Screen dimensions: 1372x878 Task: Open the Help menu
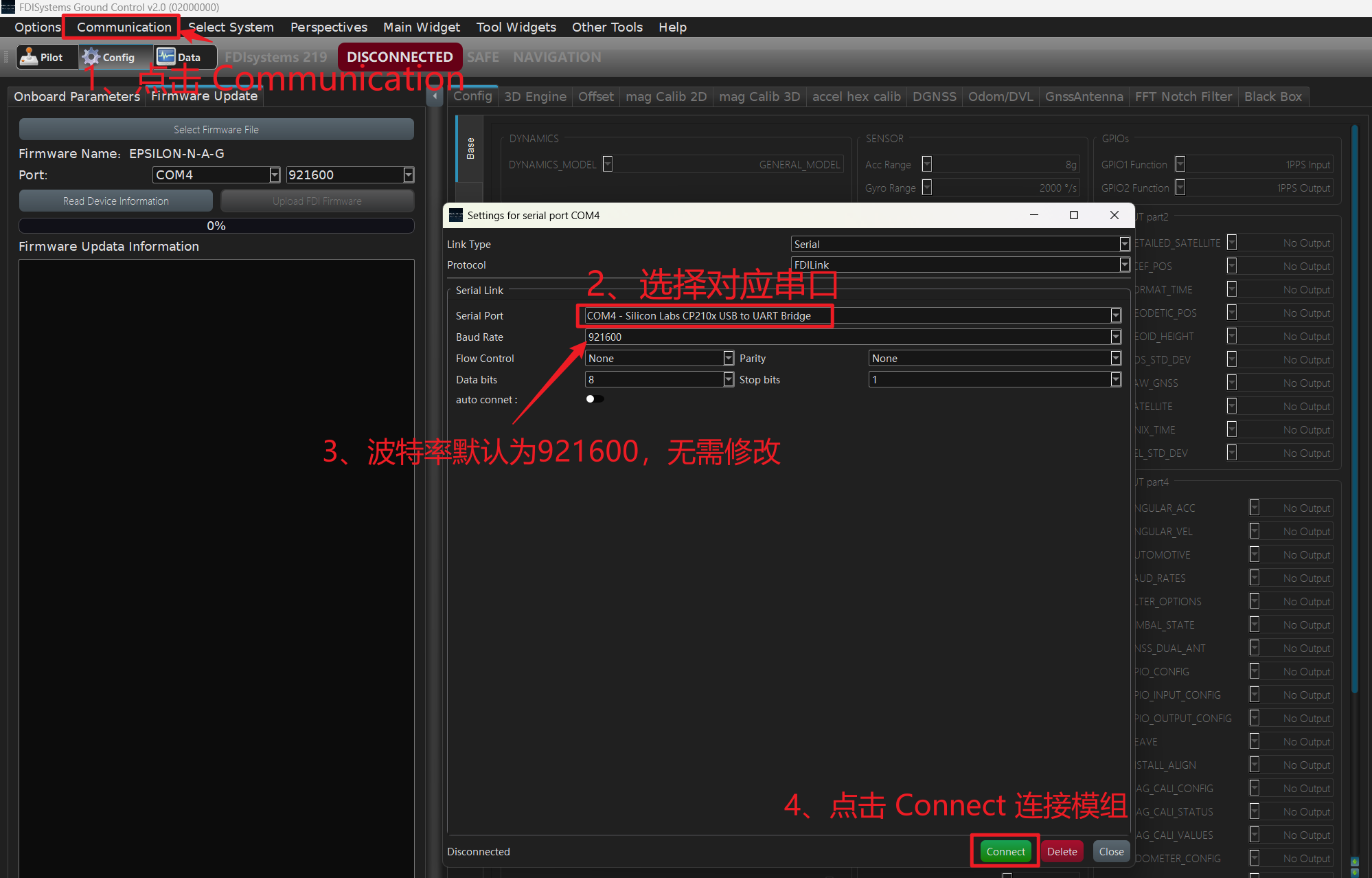(x=672, y=27)
